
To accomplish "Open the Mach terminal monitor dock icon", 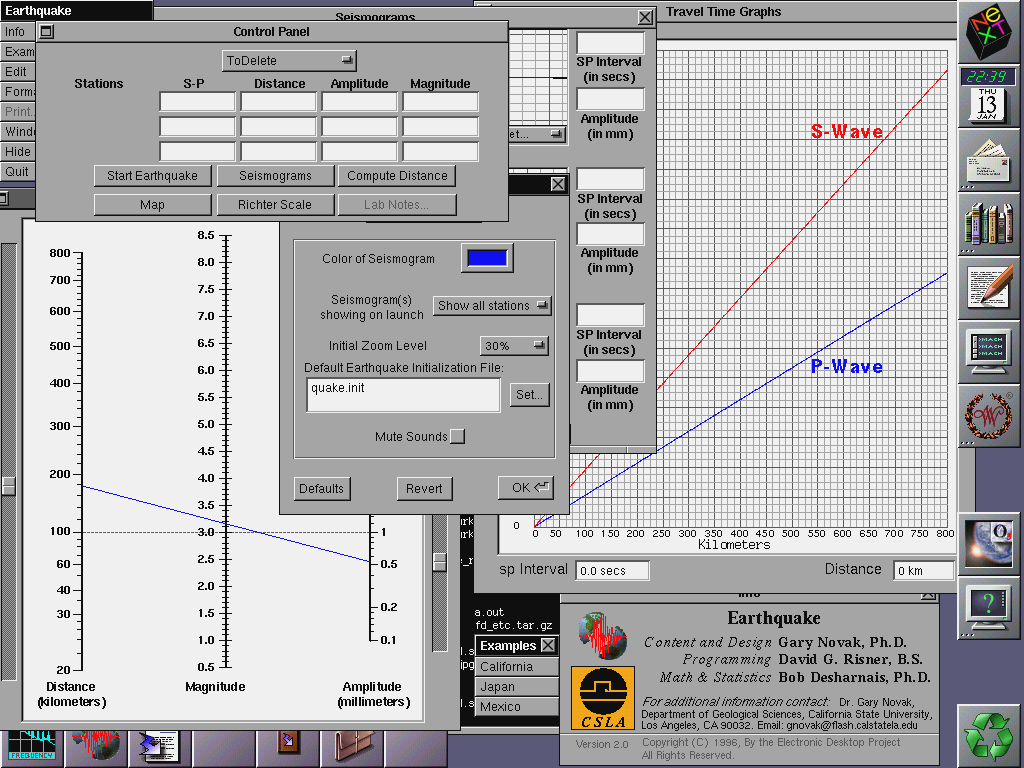I will click(989, 351).
